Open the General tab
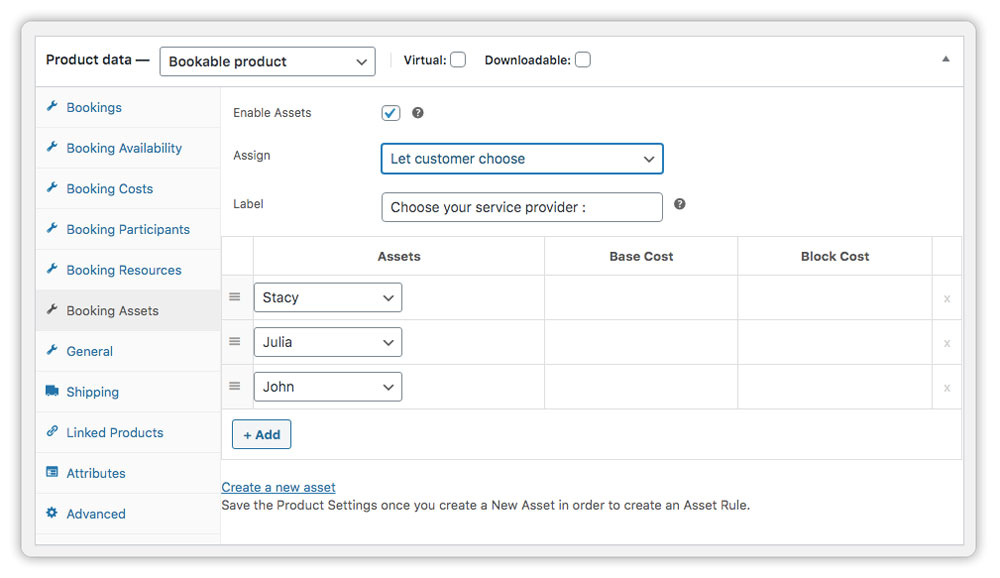Image resolution: width=1000 pixels, height=578 pixels. [128, 351]
